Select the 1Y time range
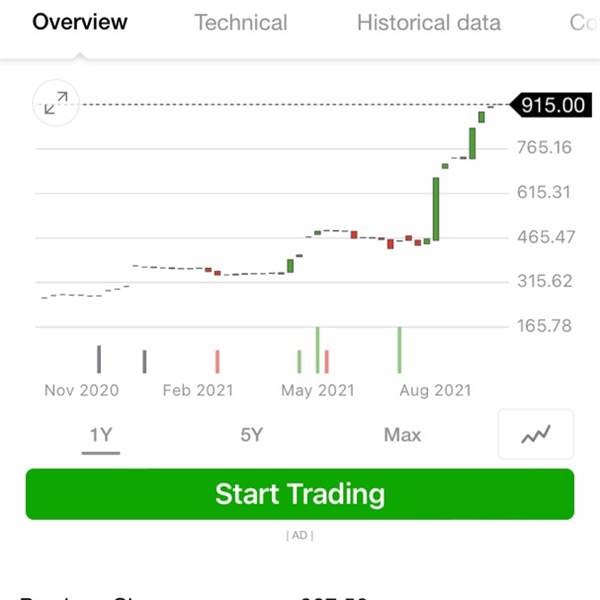Screen dimensions: 600x600 coord(101,435)
